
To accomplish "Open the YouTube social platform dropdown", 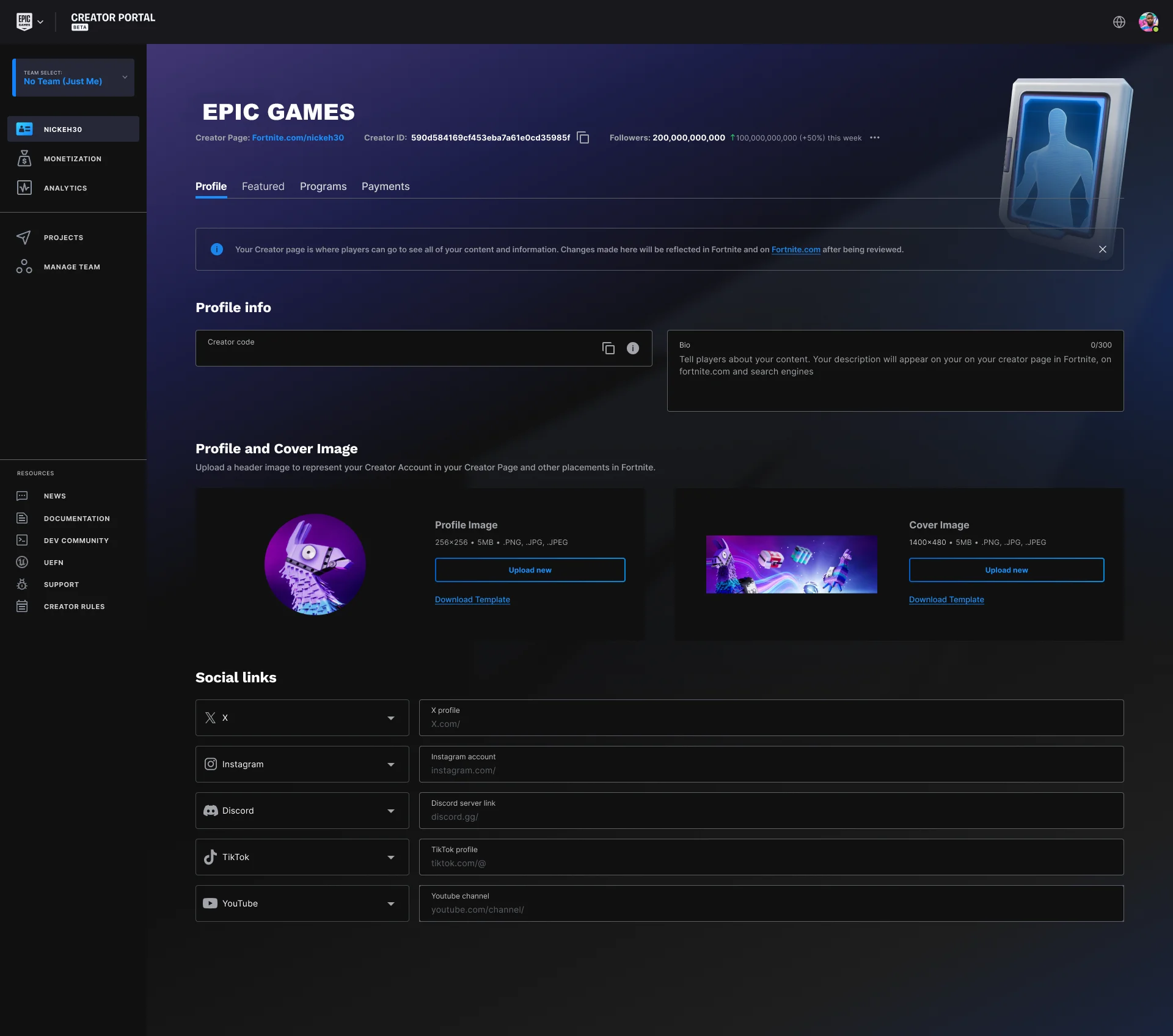I will (302, 903).
